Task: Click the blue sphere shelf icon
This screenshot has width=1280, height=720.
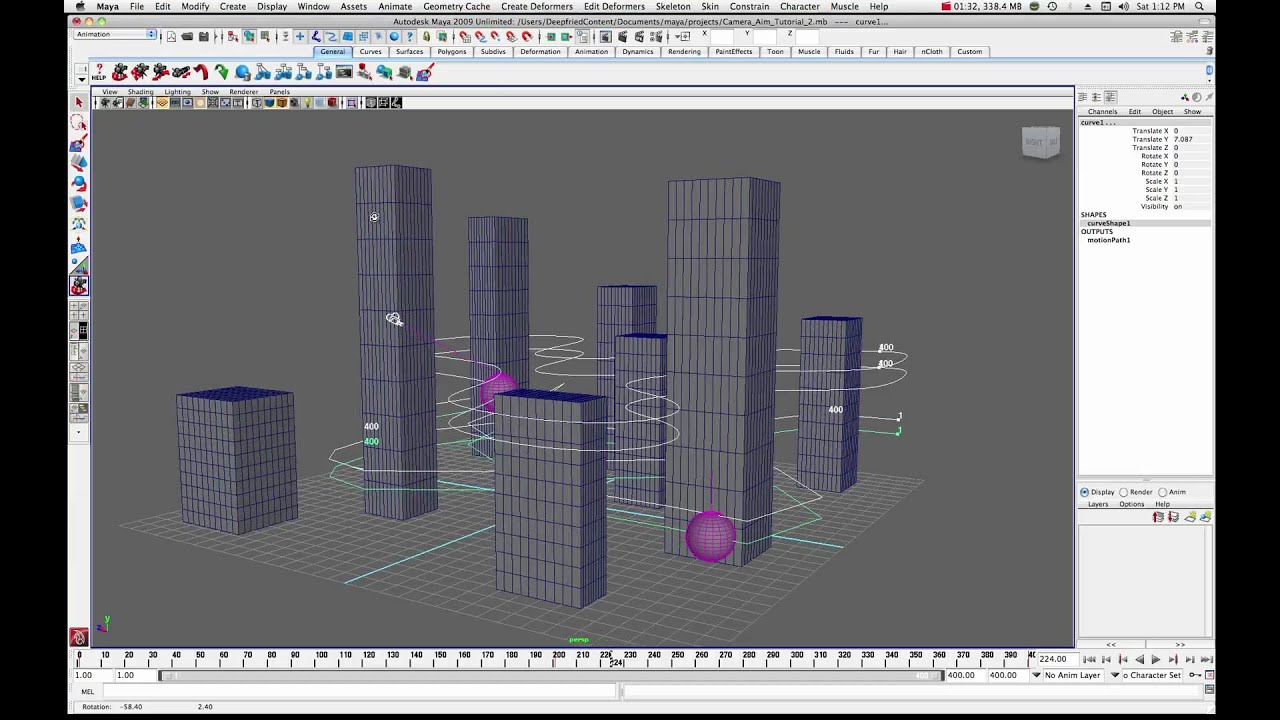Action: 242,72
